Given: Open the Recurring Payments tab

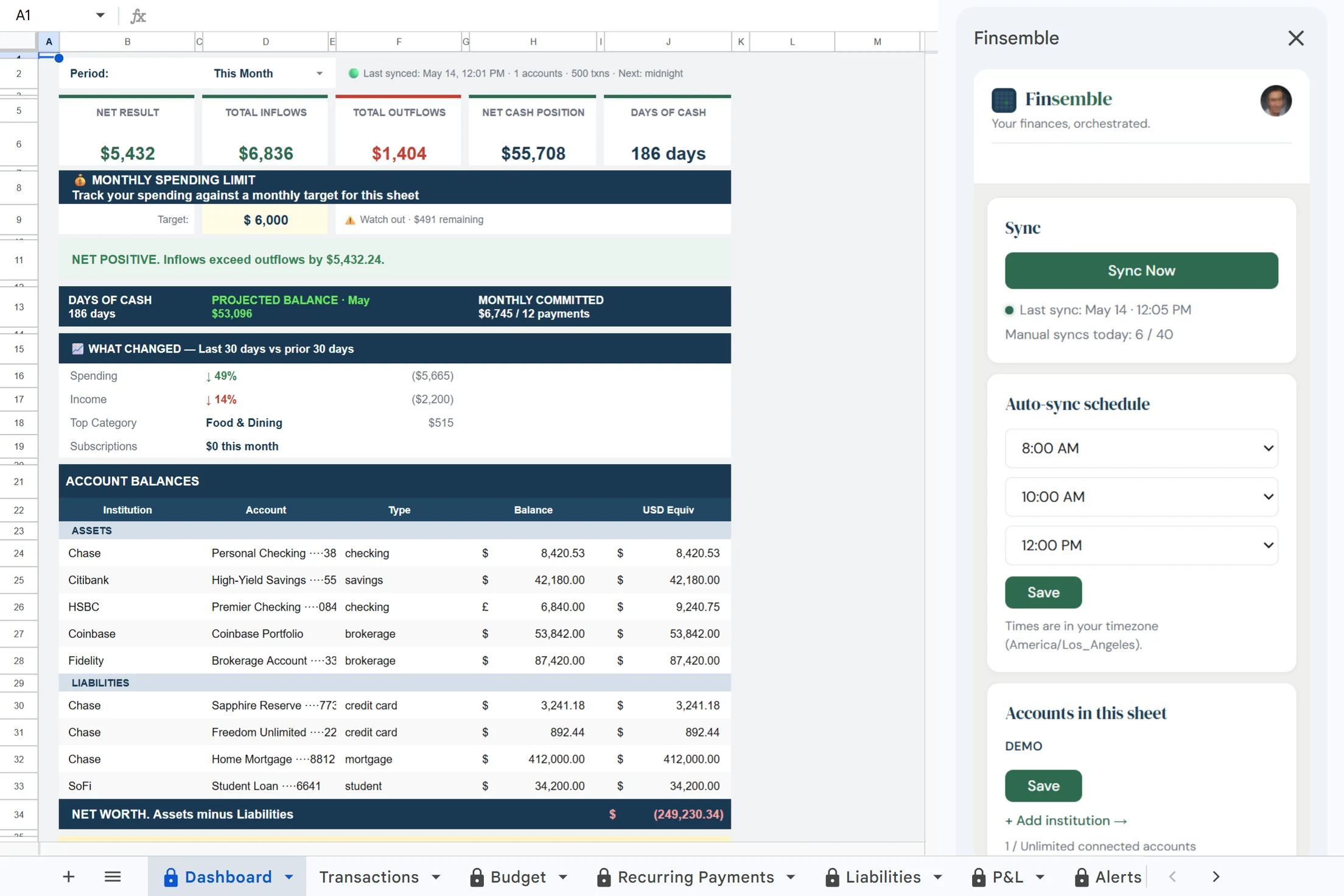Looking at the screenshot, I should point(696,877).
